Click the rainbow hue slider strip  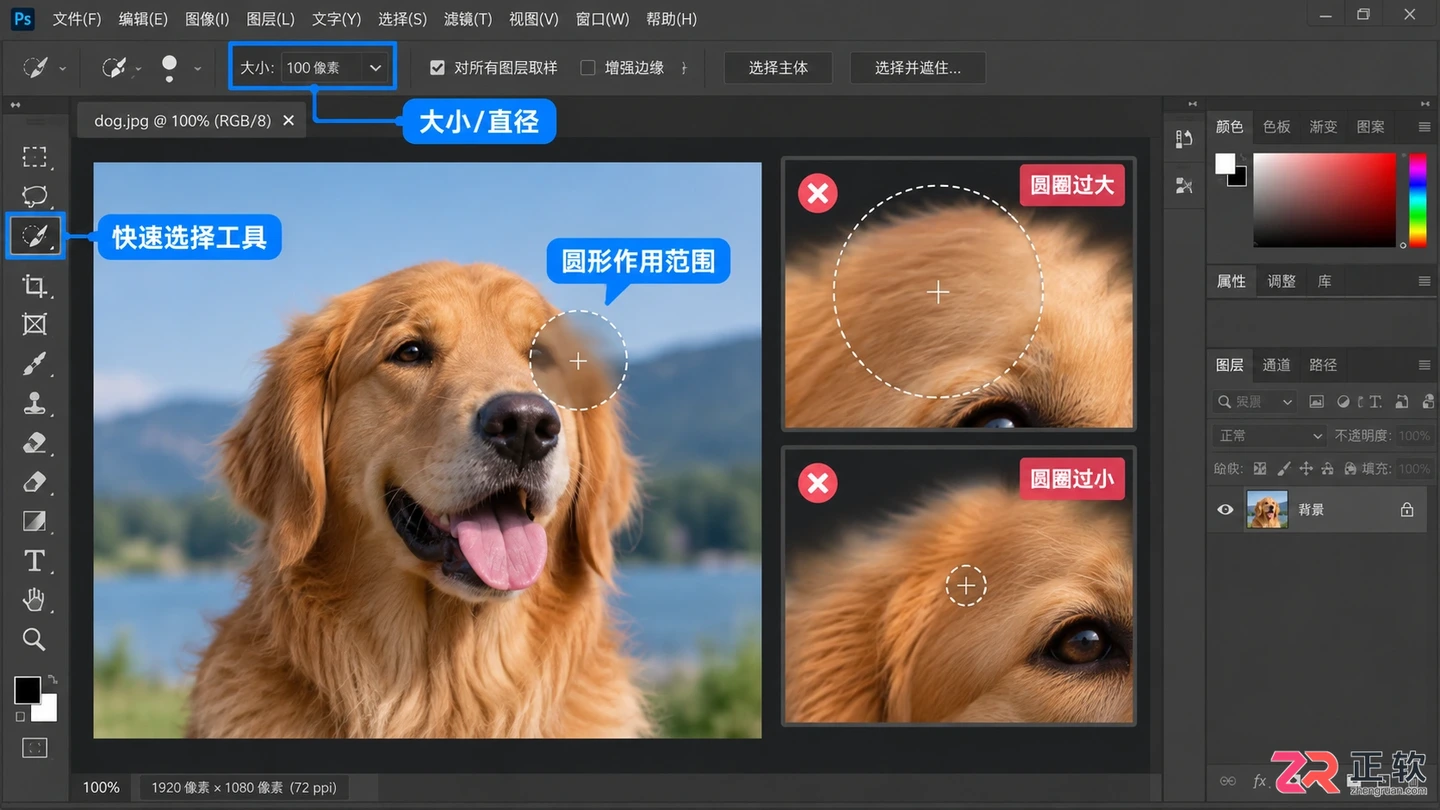pyautogui.click(x=1418, y=199)
